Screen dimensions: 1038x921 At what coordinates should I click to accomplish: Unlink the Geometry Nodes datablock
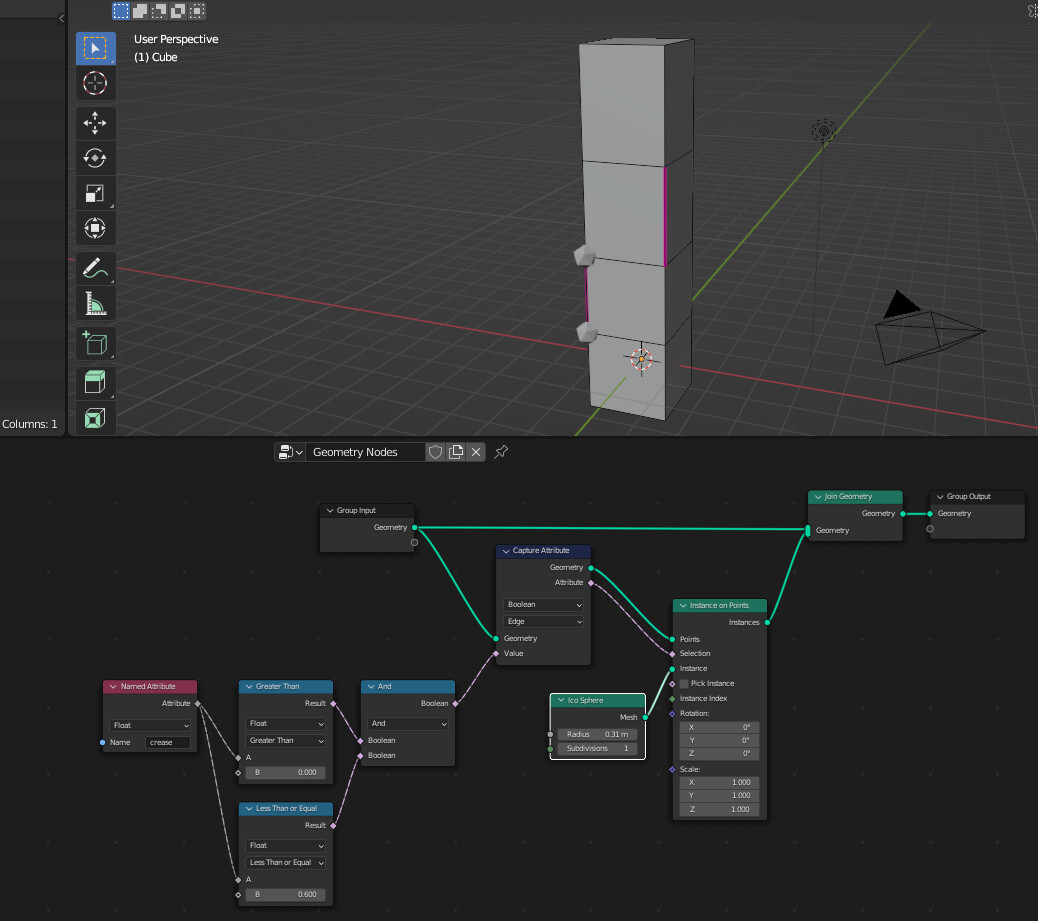click(476, 452)
